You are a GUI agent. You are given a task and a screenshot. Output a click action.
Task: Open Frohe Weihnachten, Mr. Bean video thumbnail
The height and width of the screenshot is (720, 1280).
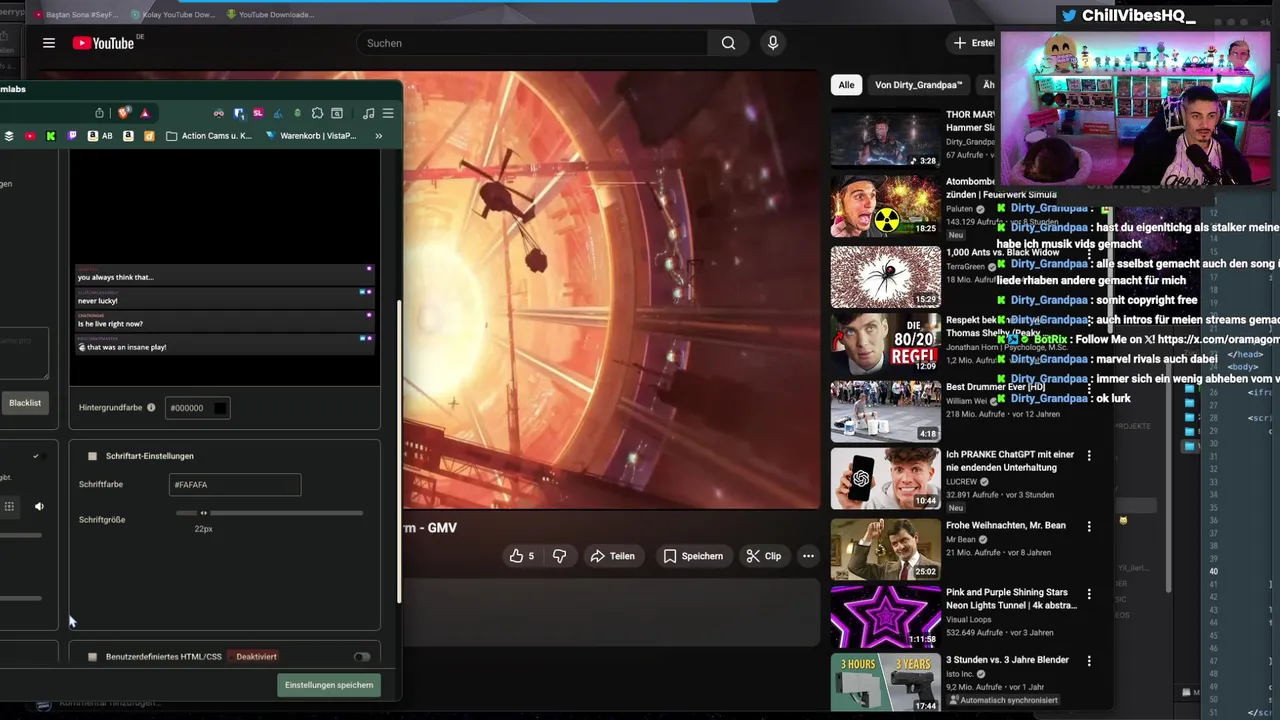point(885,549)
